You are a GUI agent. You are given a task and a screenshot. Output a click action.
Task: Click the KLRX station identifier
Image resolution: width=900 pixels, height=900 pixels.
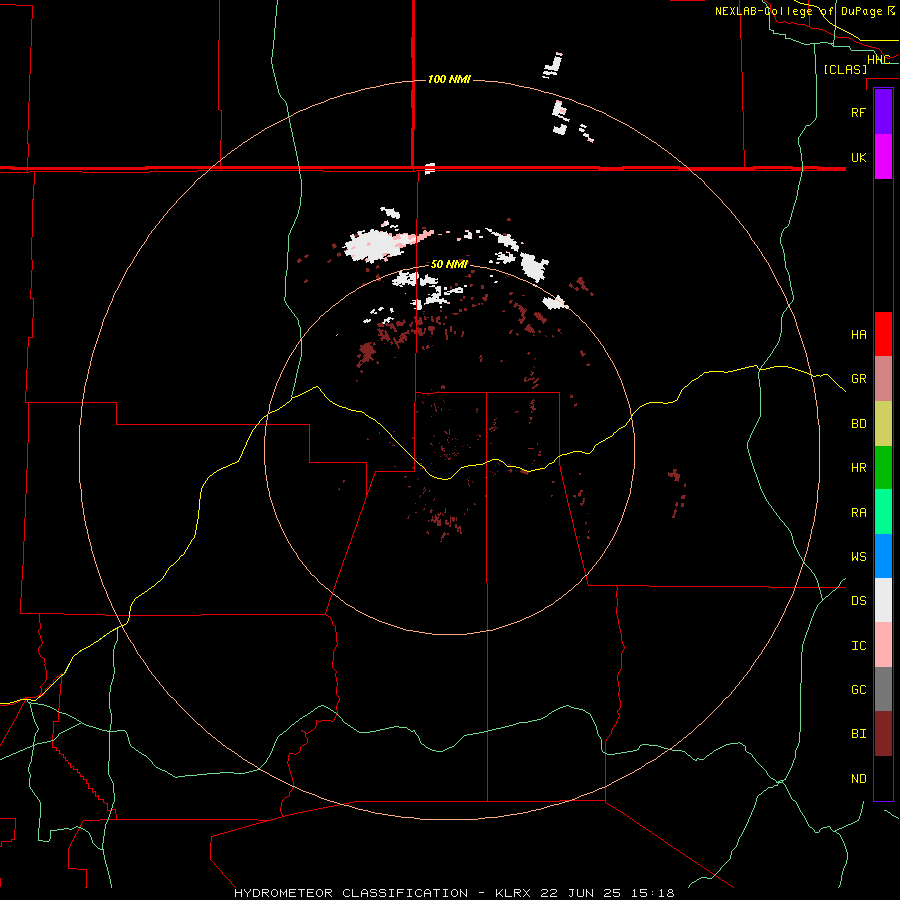click(x=515, y=893)
